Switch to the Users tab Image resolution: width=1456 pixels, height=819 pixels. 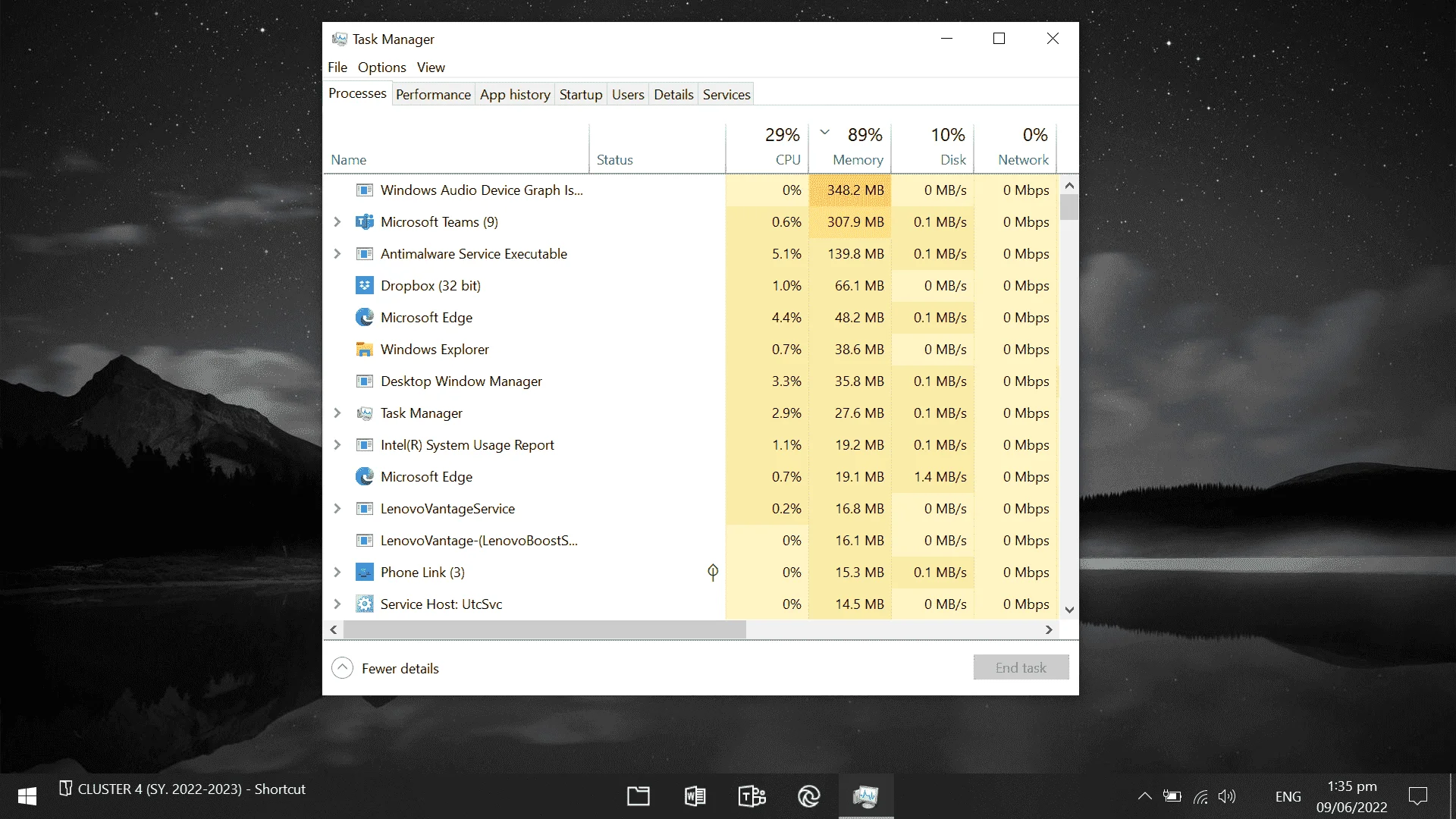pos(628,95)
